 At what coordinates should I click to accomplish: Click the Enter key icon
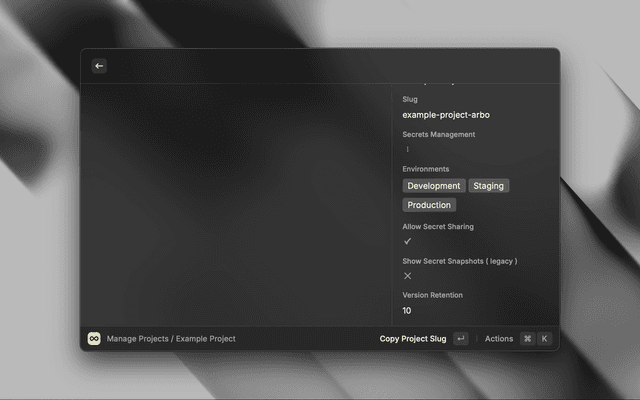click(x=460, y=339)
